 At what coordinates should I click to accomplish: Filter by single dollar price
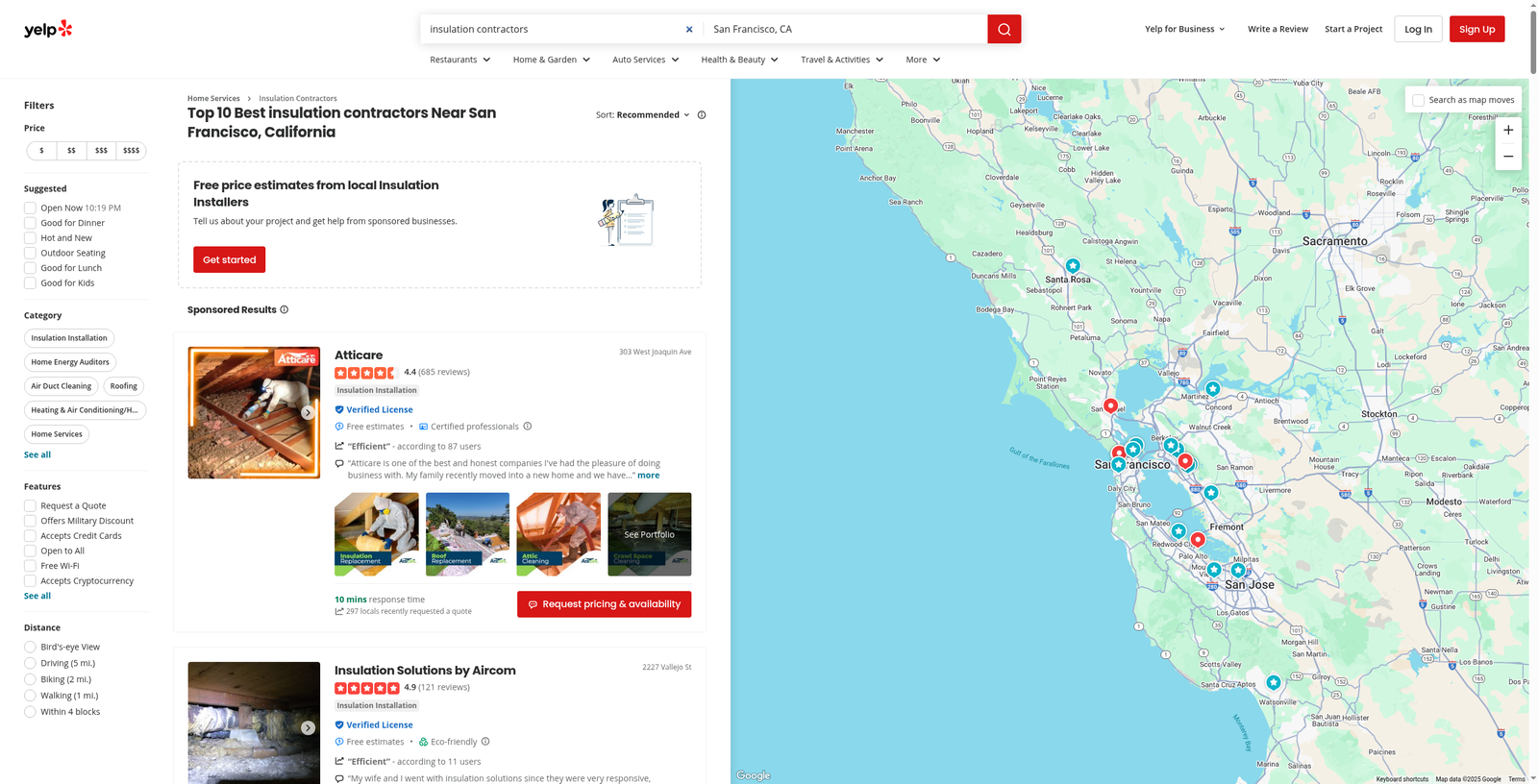coord(41,151)
